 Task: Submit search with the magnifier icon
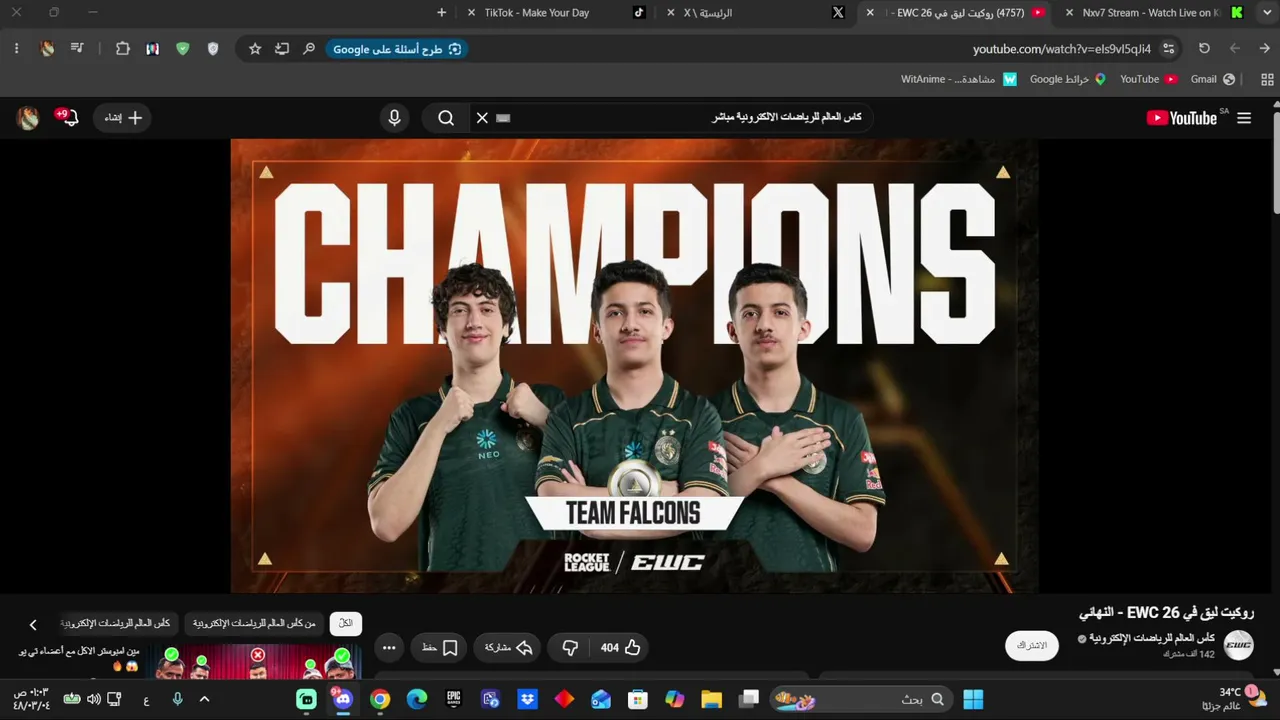point(446,118)
